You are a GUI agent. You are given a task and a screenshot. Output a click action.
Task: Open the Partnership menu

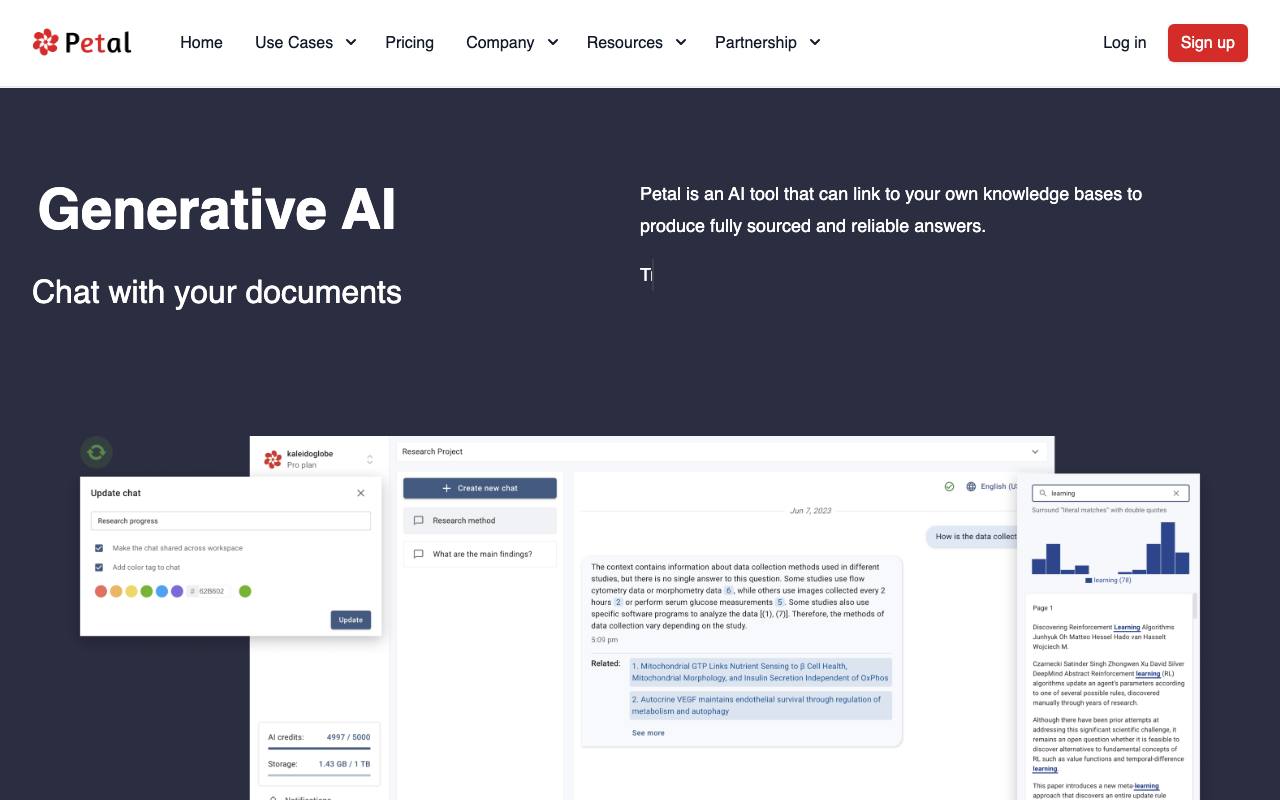(756, 42)
